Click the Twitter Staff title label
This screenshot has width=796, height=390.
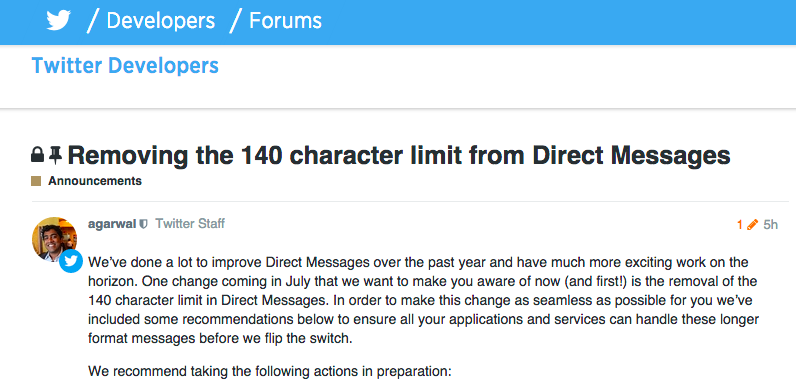190,223
